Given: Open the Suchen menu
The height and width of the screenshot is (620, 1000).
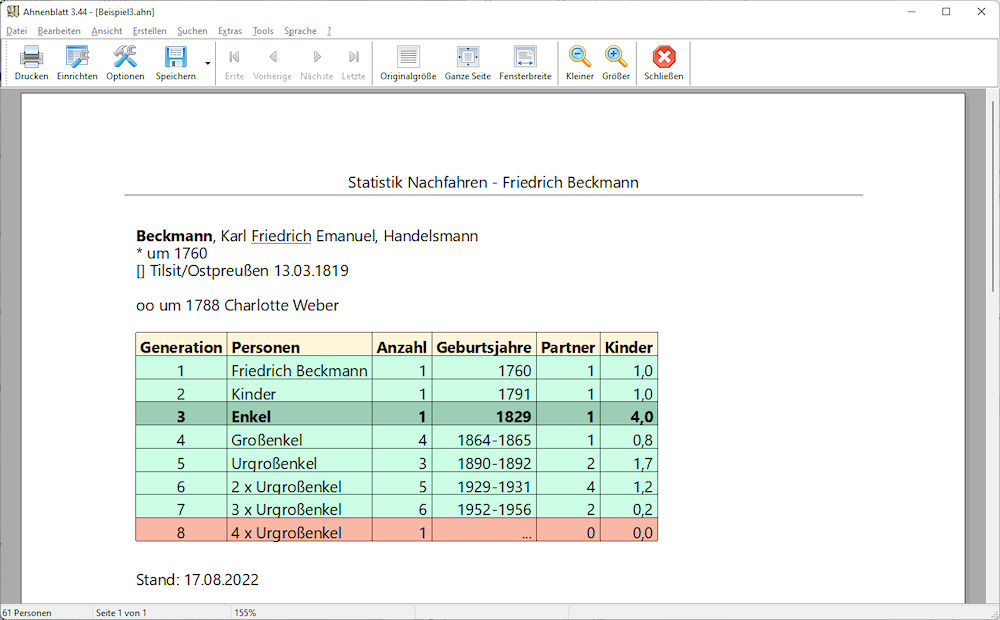Looking at the screenshot, I should (x=192, y=31).
